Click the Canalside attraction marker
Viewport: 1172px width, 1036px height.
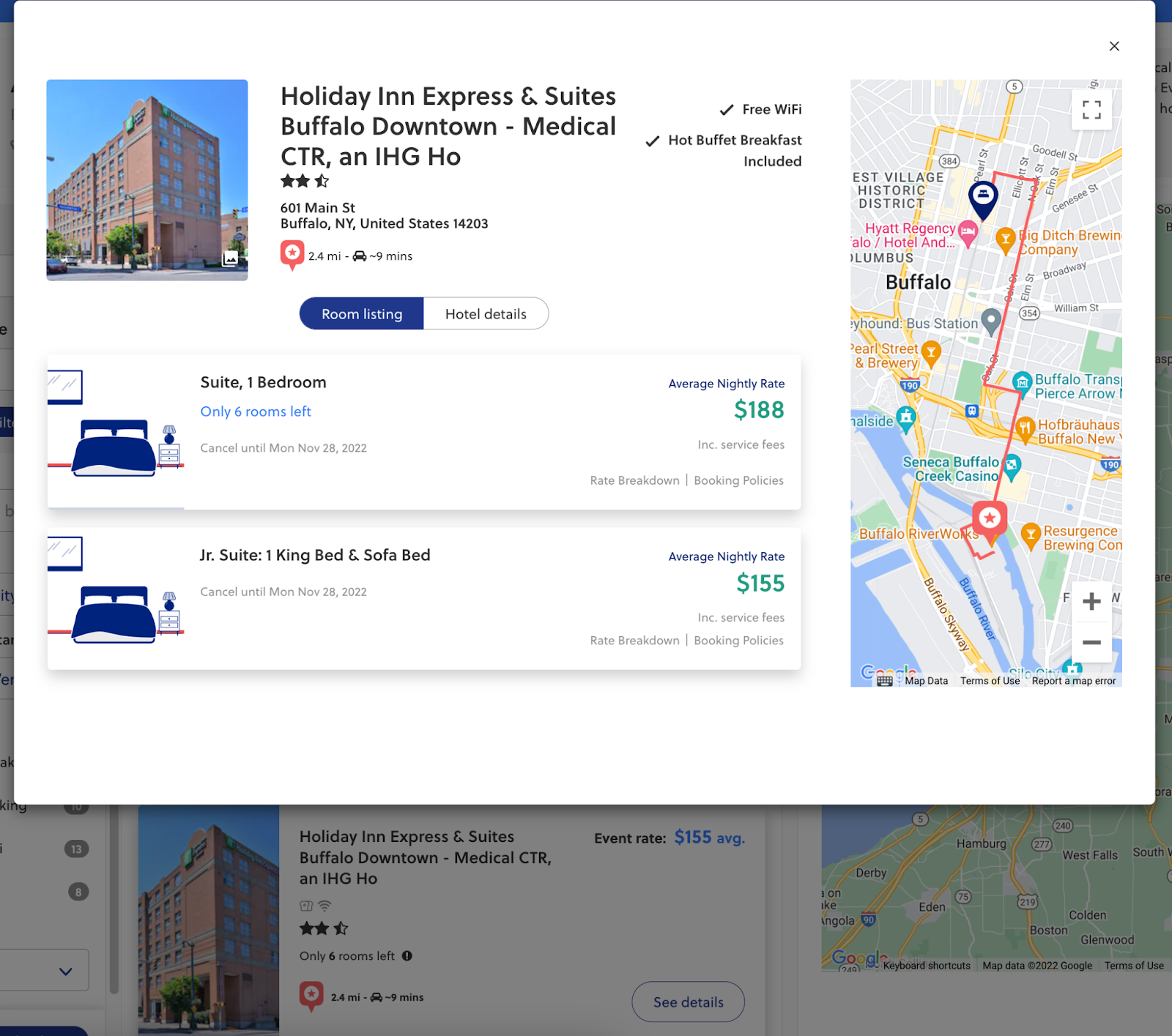pos(906,420)
